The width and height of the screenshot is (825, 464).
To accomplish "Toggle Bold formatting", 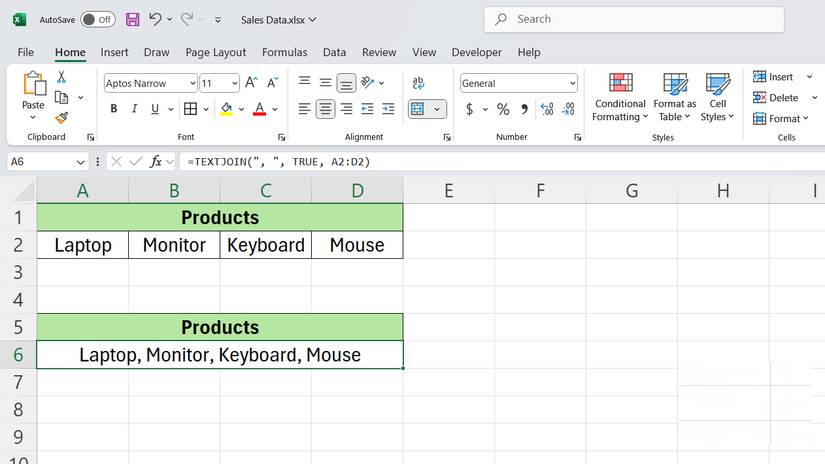I will point(114,109).
